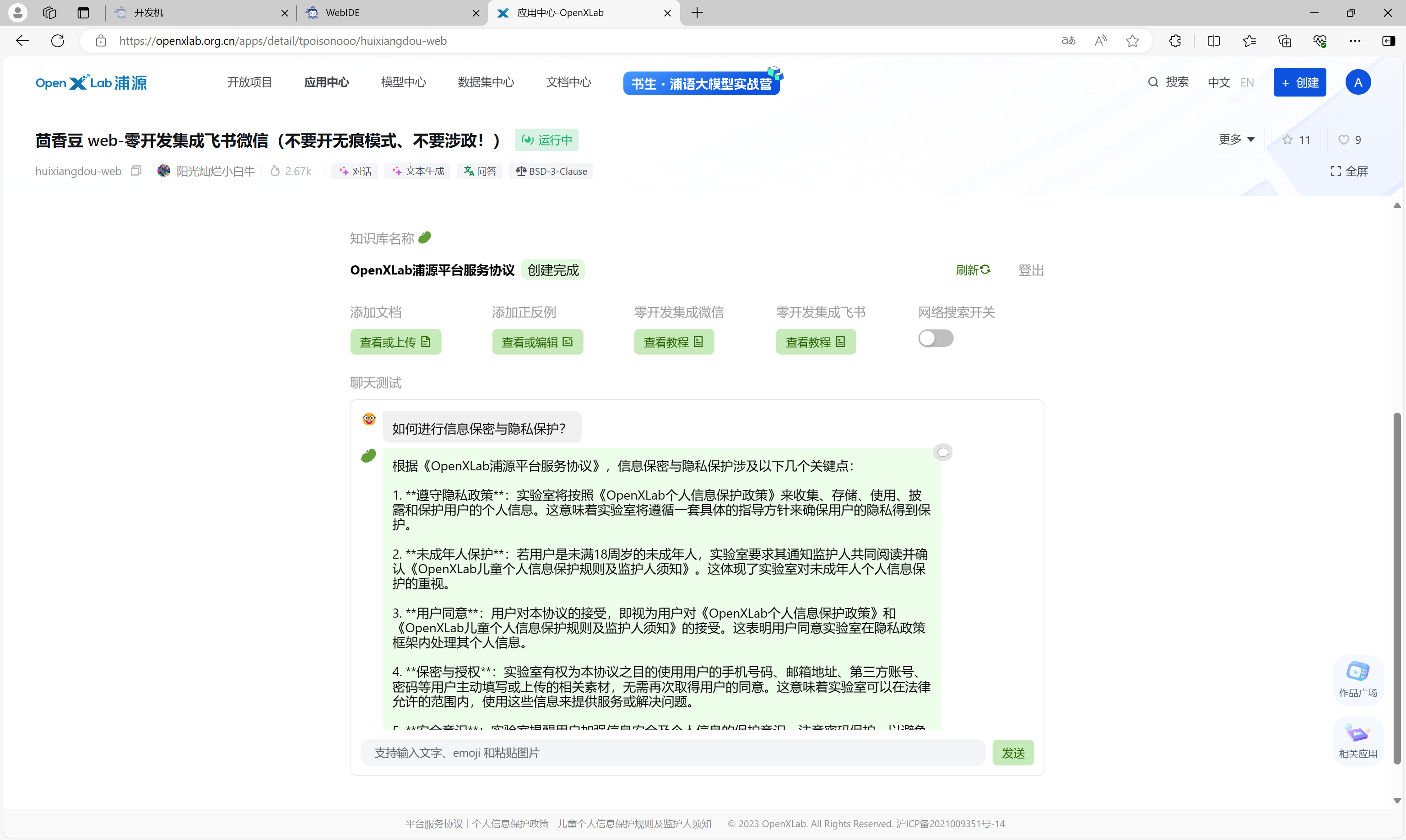Click the 发送 send button

1013,753
